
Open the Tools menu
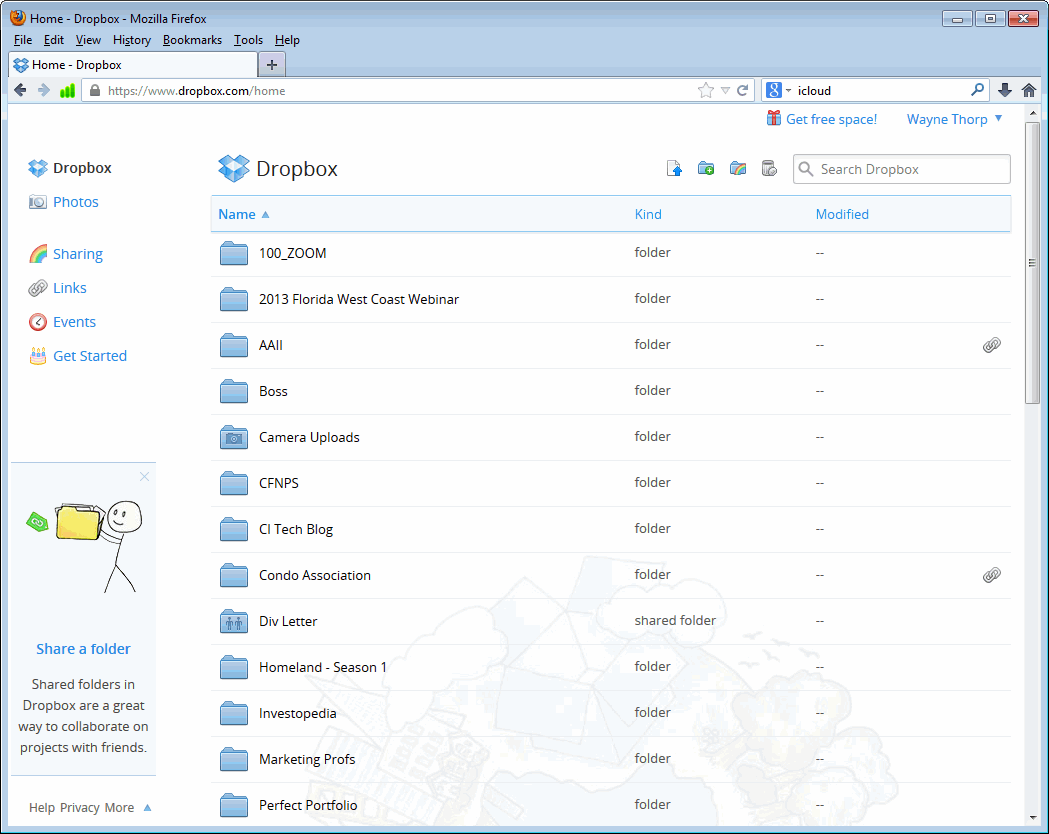(248, 40)
